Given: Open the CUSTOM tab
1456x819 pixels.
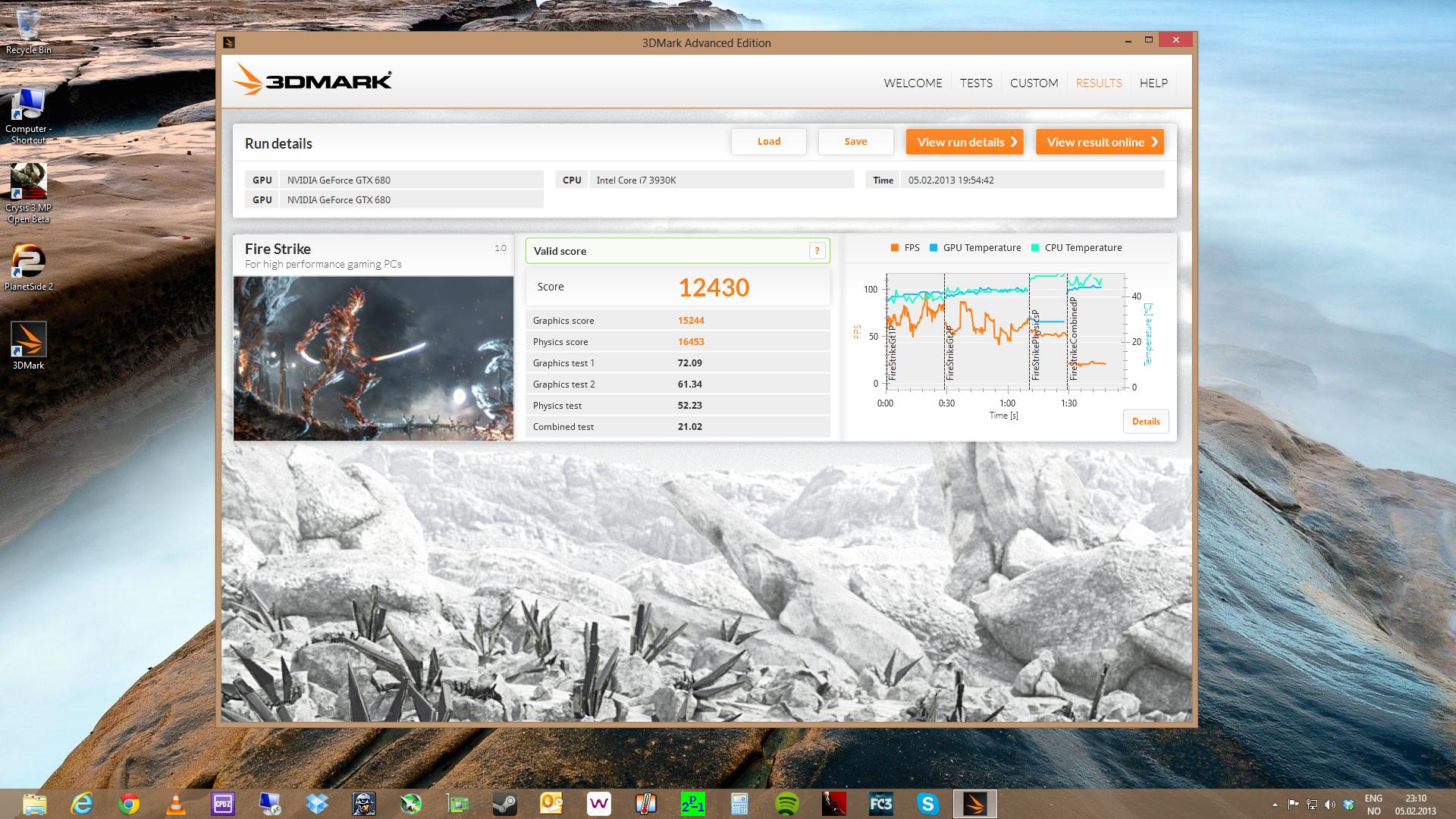Looking at the screenshot, I should click(x=1034, y=83).
